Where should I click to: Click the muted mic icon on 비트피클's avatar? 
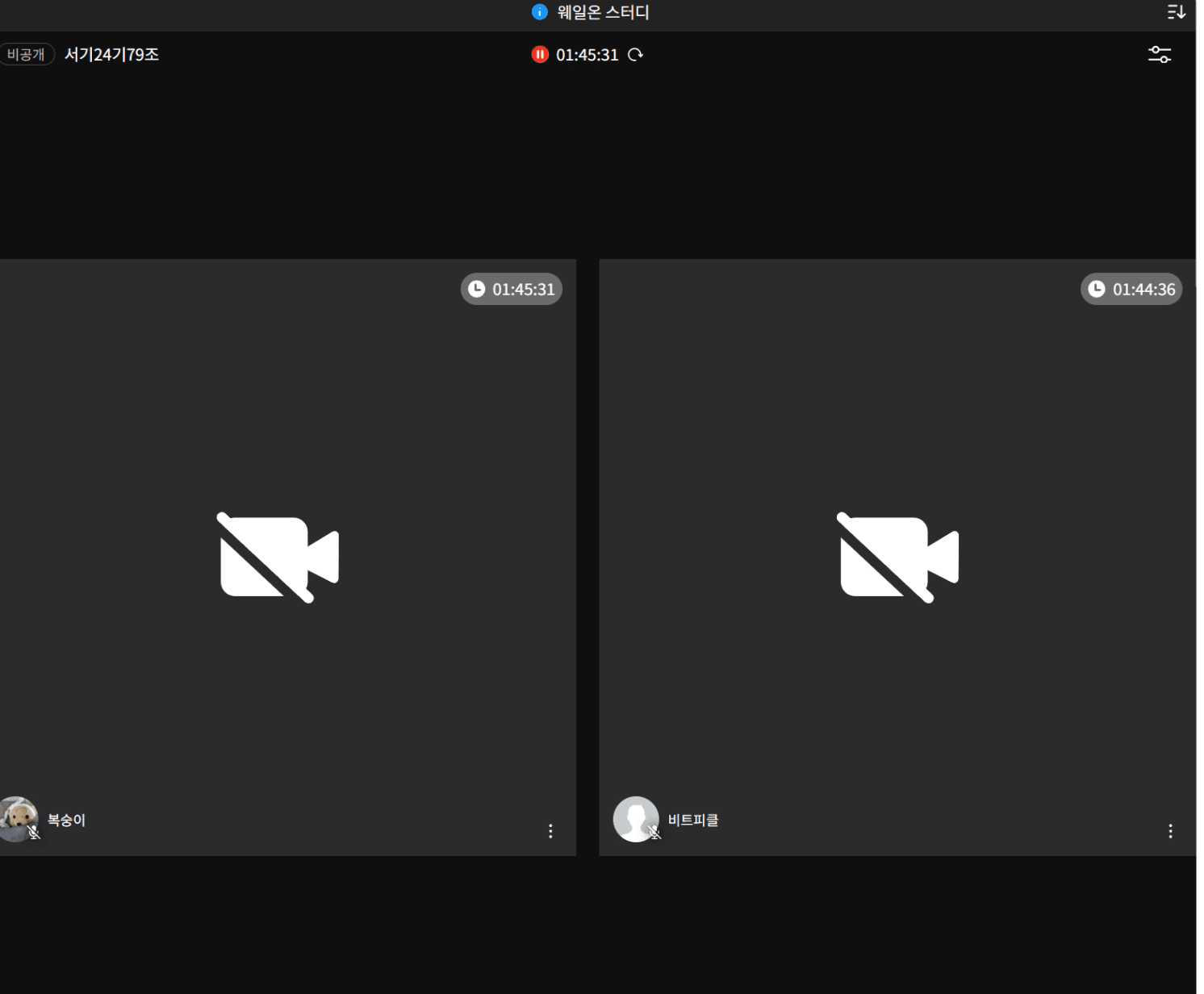(654, 832)
